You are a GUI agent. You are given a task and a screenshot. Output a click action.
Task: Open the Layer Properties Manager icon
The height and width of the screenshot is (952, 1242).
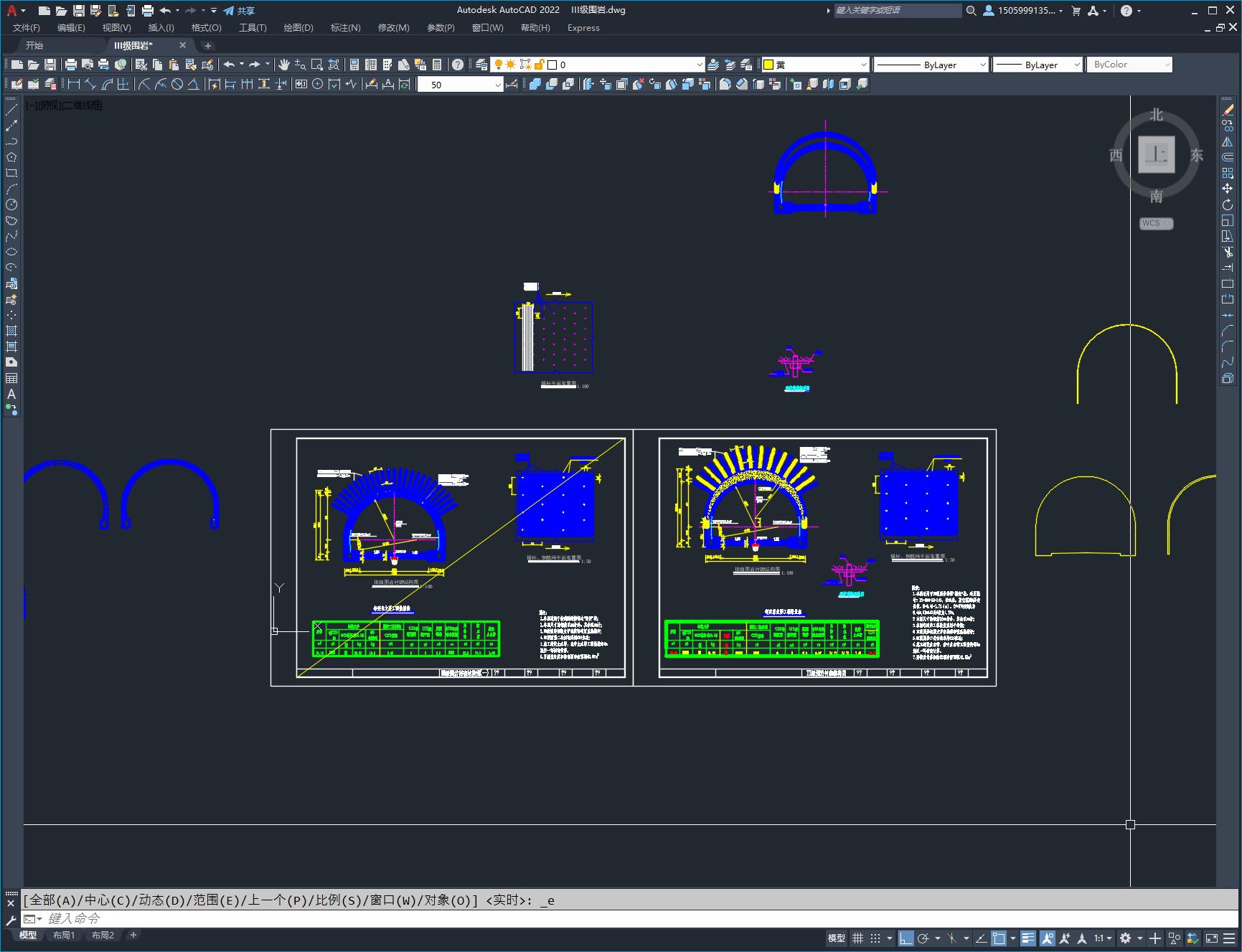pos(481,65)
